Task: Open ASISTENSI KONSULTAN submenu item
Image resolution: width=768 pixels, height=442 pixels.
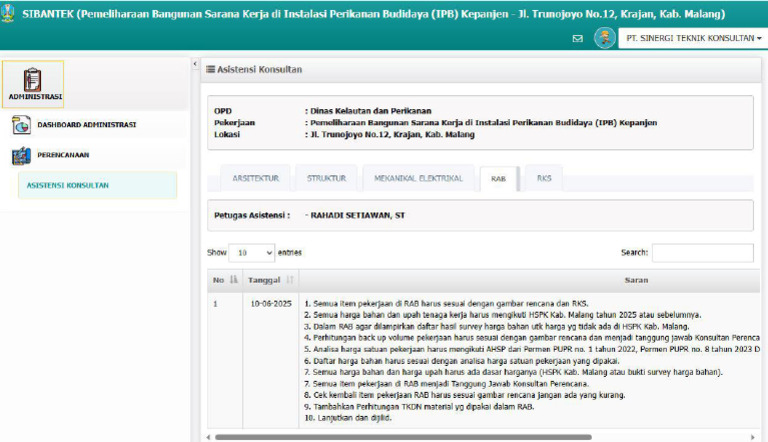Action: tap(97, 185)
